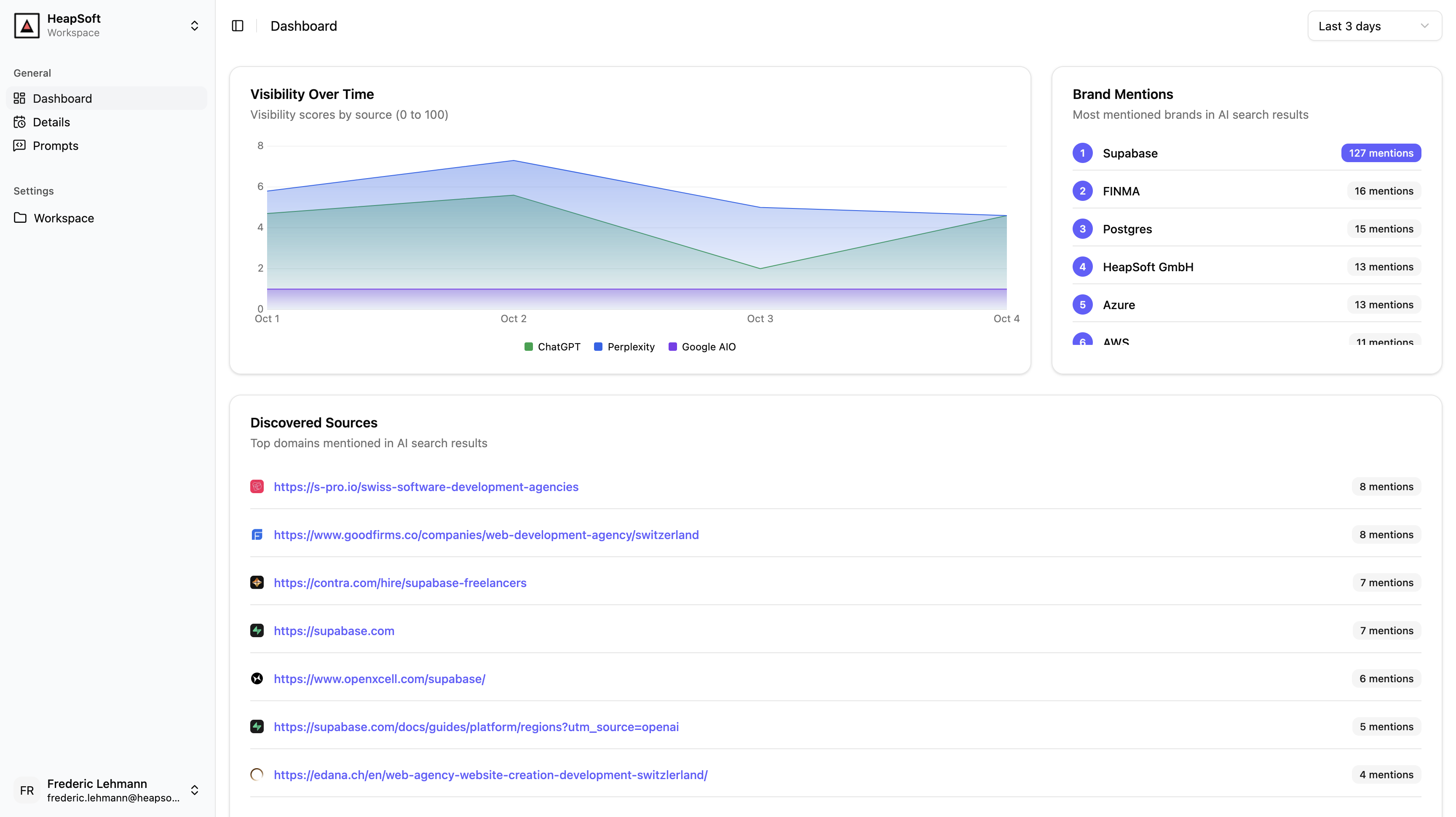Viewport: 1456px width, 817px height.
Task: Click the Details calendar-clock icon
Action: click(x=20, y=122)
